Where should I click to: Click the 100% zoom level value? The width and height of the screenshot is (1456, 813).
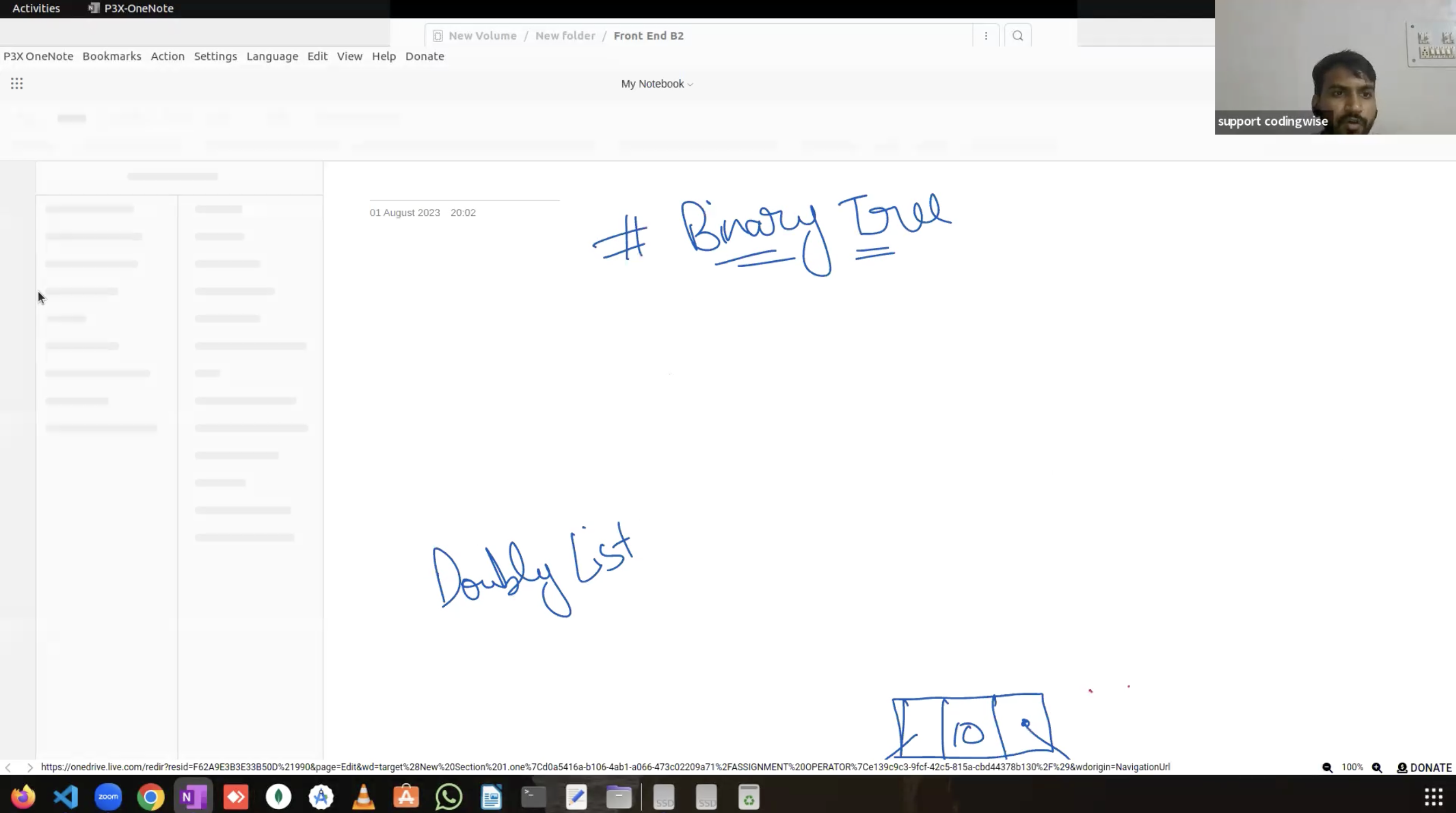click(x=1352, y=767)
